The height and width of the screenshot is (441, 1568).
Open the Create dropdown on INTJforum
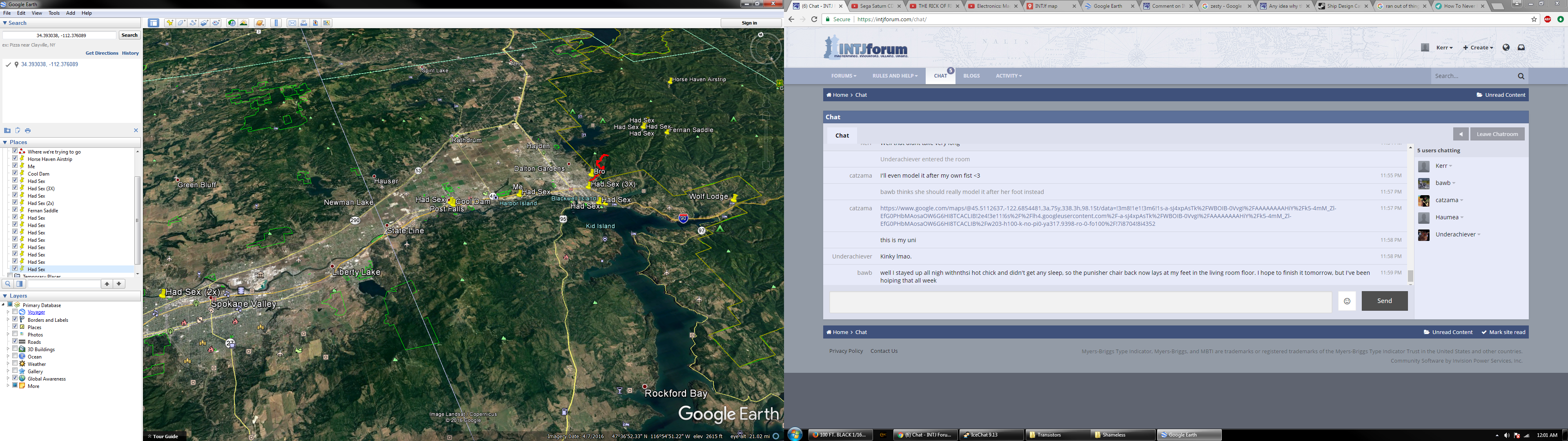[1478, 47]
